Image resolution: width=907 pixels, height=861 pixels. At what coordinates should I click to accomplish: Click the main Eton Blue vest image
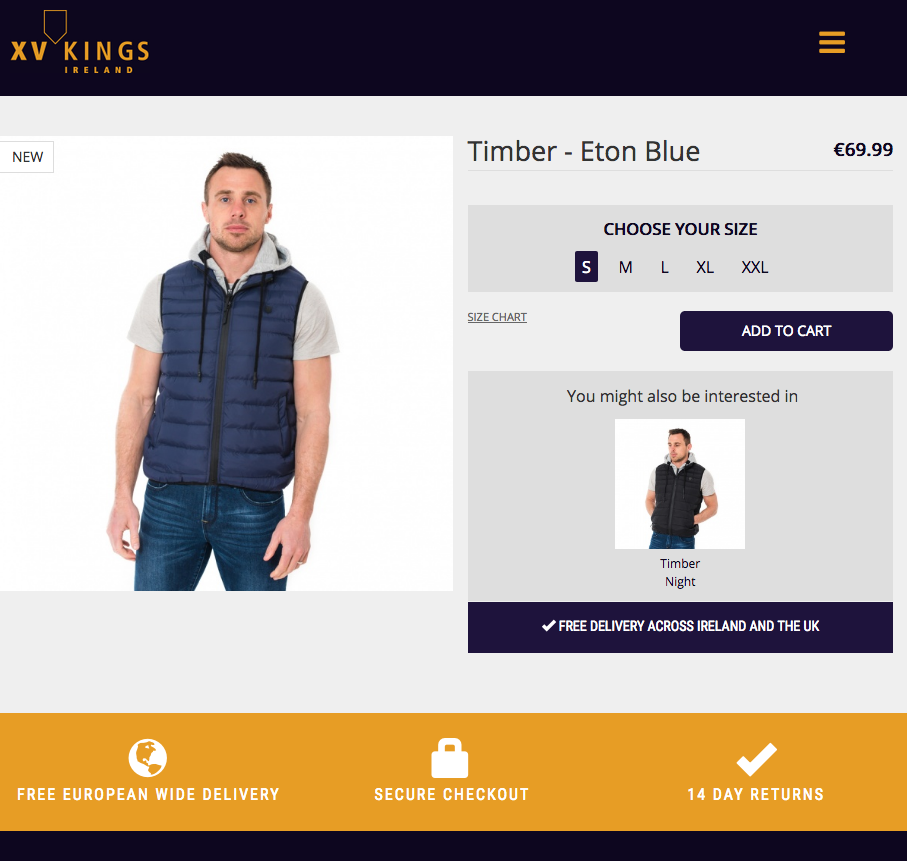(x=226, y=363)
